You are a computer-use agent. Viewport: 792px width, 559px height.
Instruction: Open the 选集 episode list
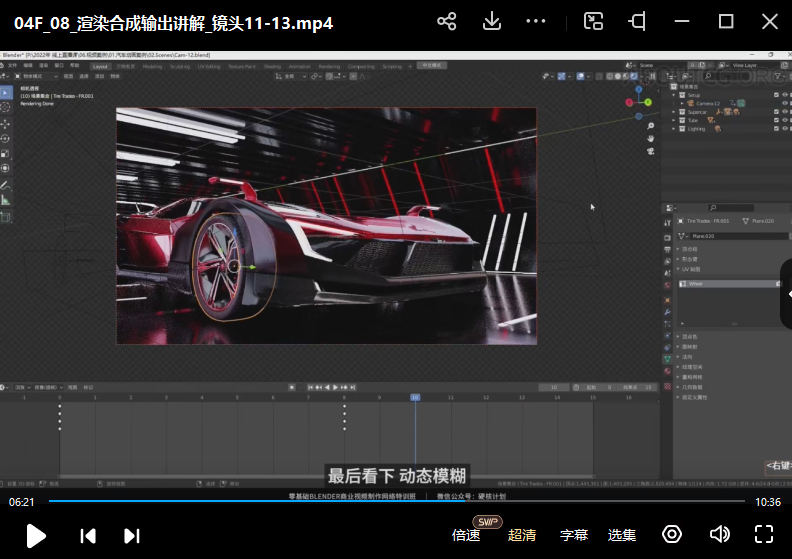(x=622, y=535)
